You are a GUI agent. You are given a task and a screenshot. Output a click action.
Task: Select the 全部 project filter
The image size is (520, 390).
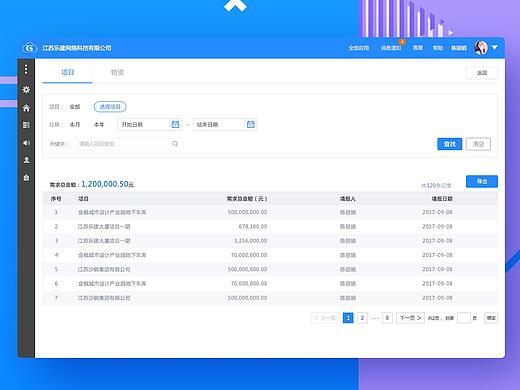point(75,107)
